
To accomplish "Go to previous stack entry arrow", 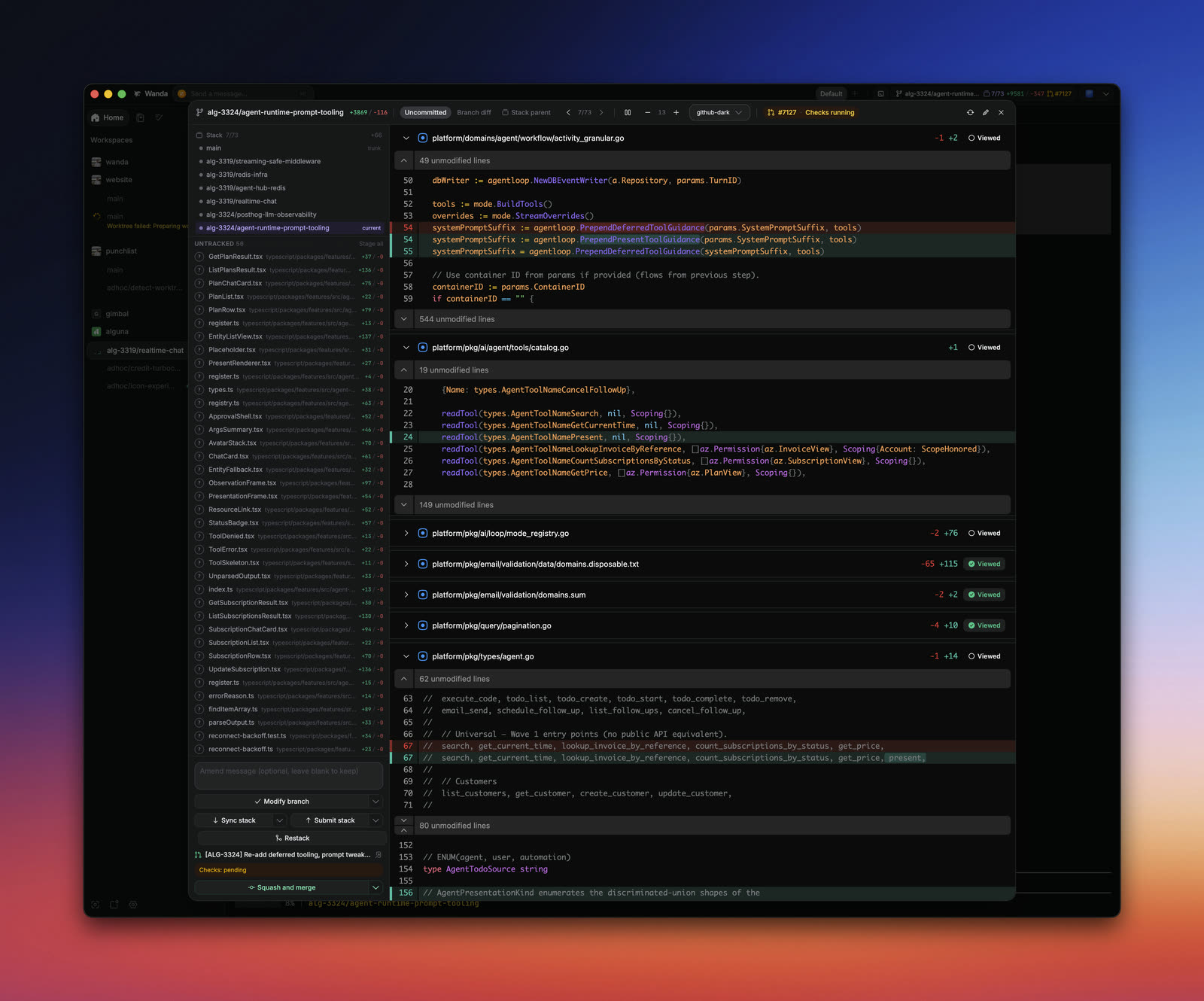I will tap(568, 113).
